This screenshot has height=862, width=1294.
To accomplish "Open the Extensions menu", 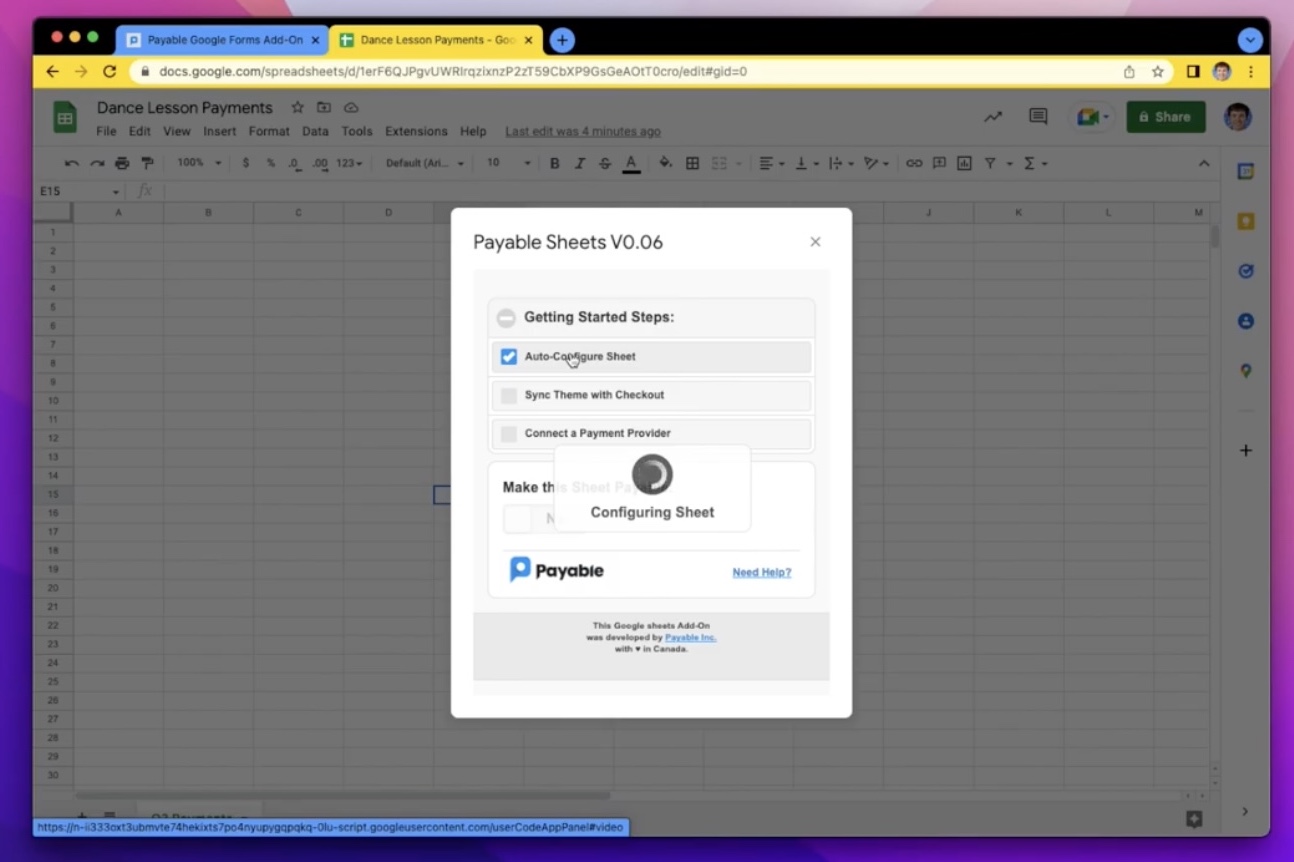I will tap(414, 131).
